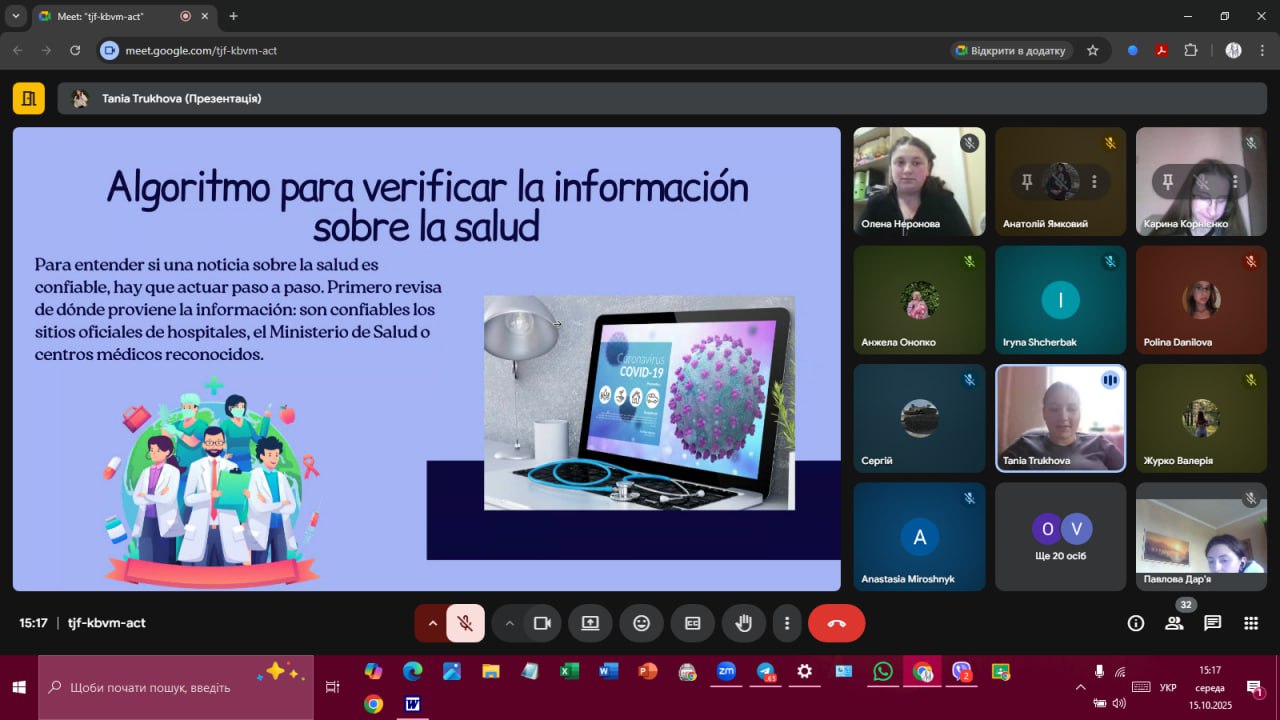Toggle the camera on or off

click(542, 623)
